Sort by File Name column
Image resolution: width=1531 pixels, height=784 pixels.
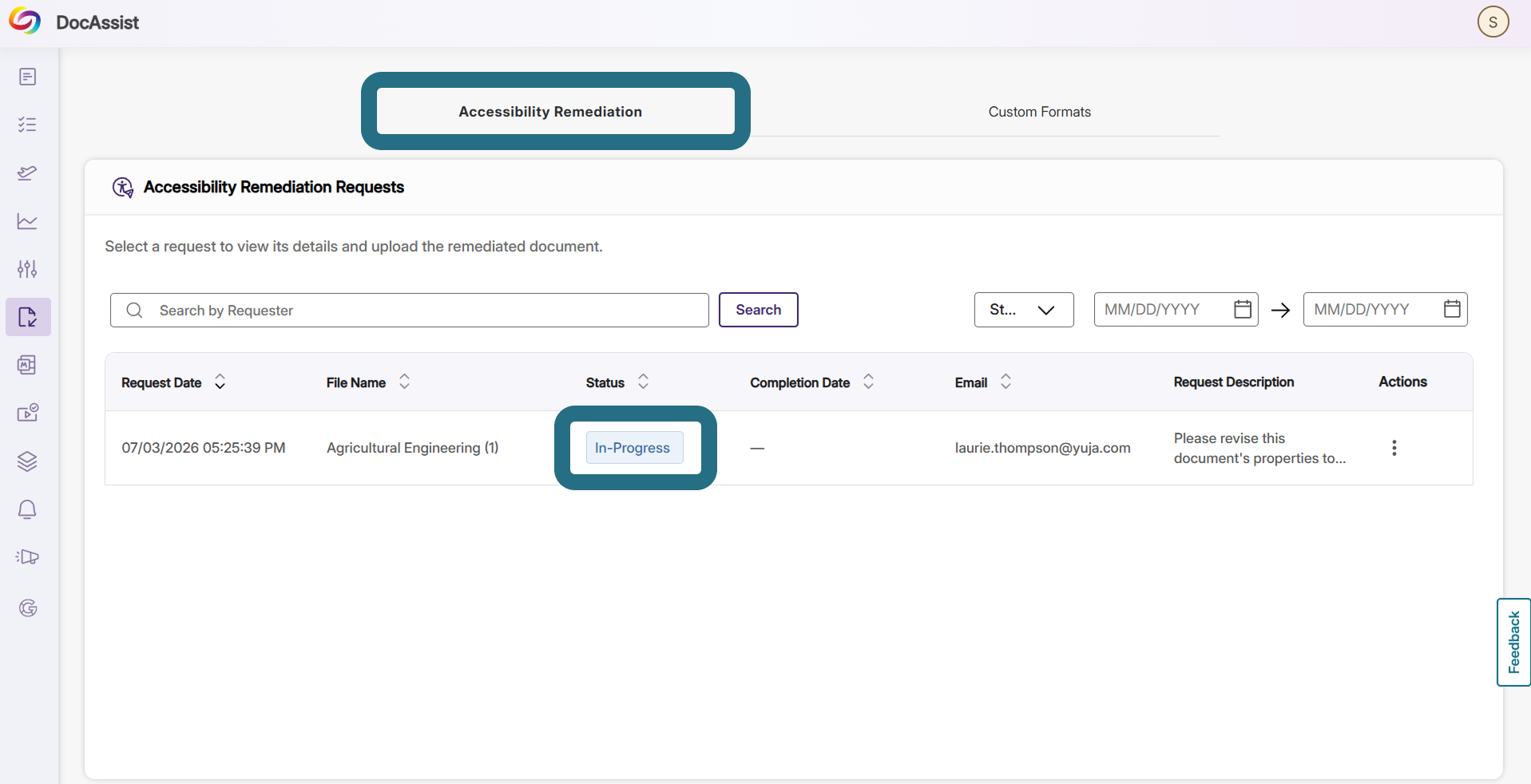coord(404,382)
